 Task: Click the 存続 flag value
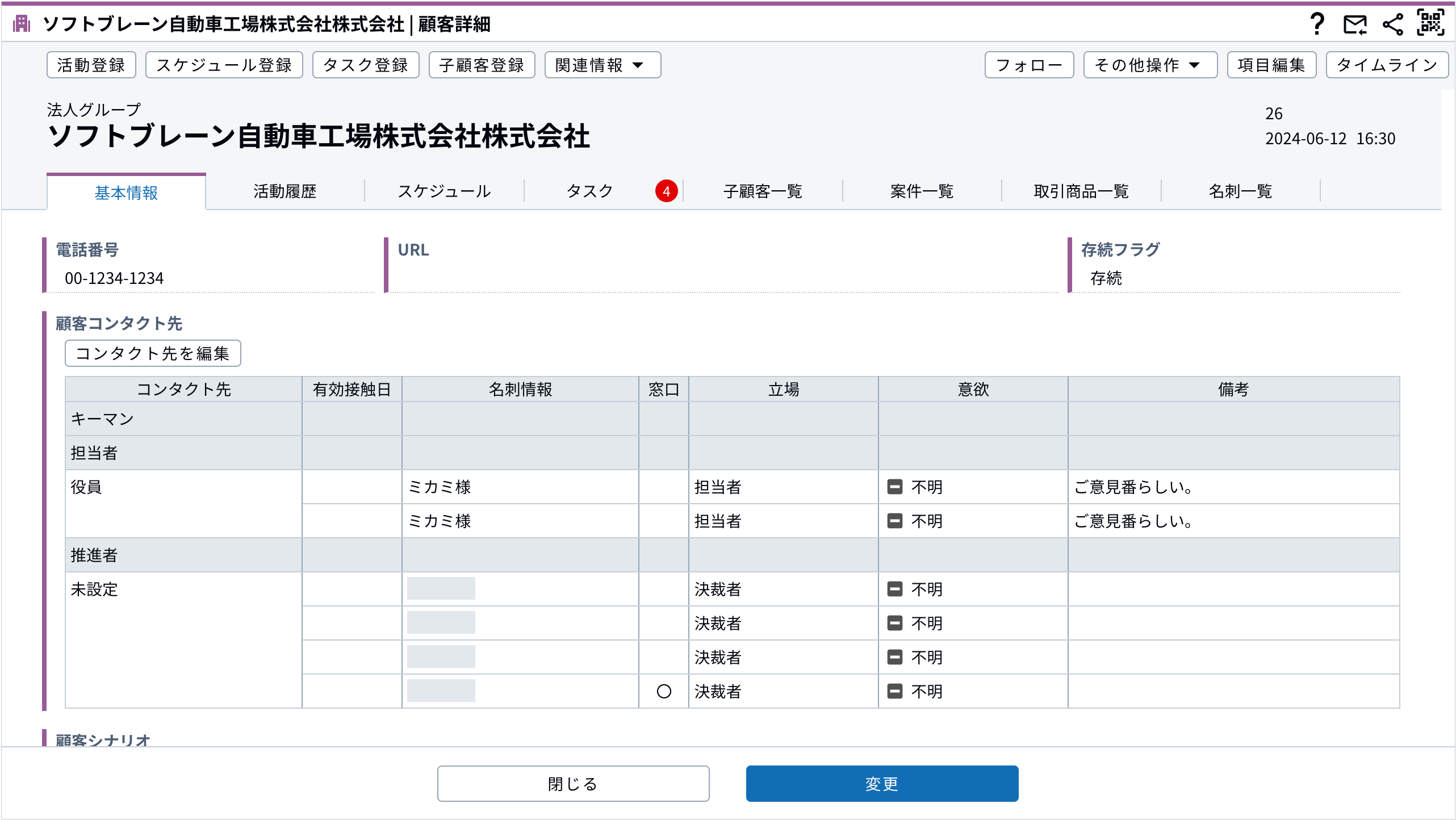coord(1106,278)
